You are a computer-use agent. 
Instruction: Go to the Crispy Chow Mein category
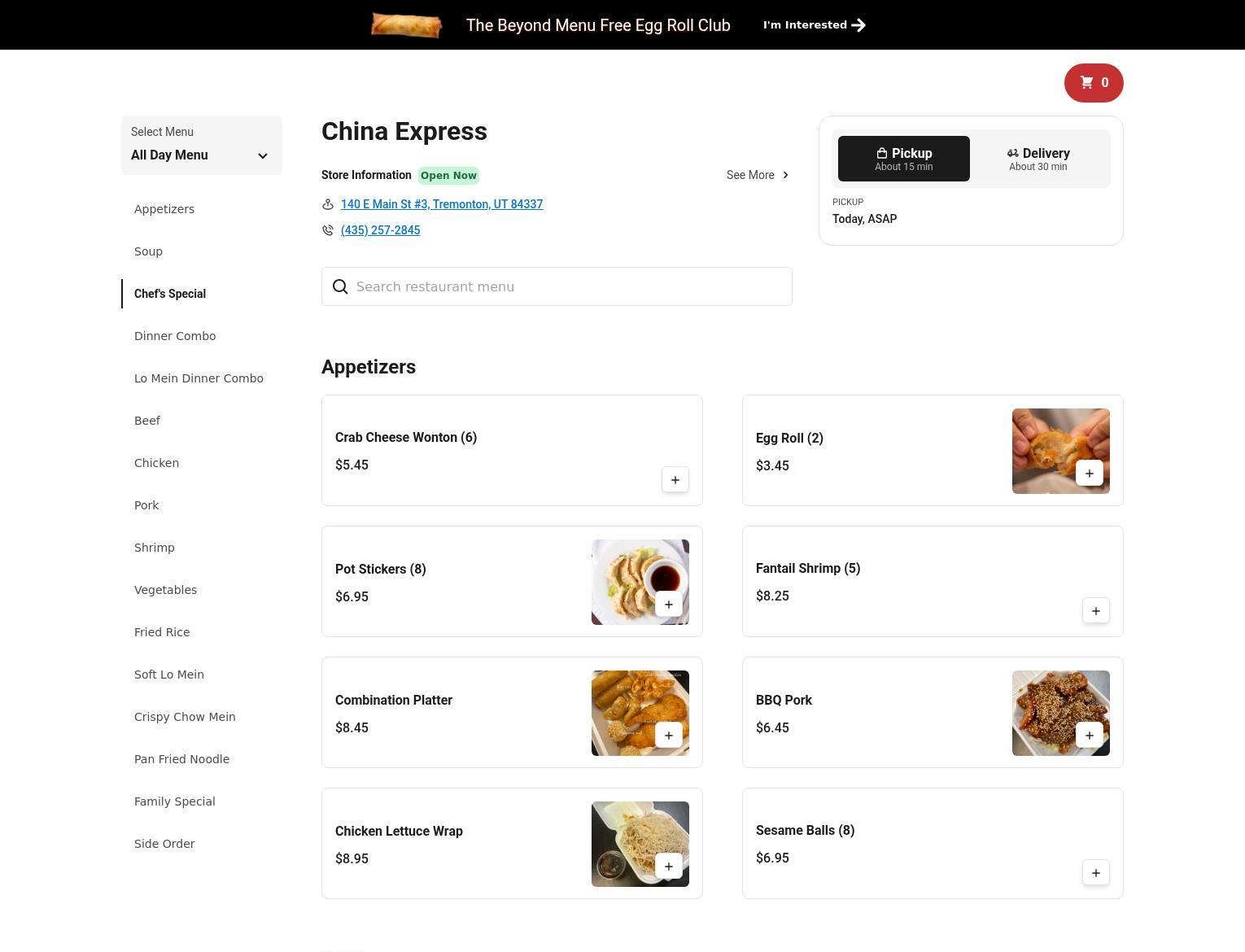(185, 717)
